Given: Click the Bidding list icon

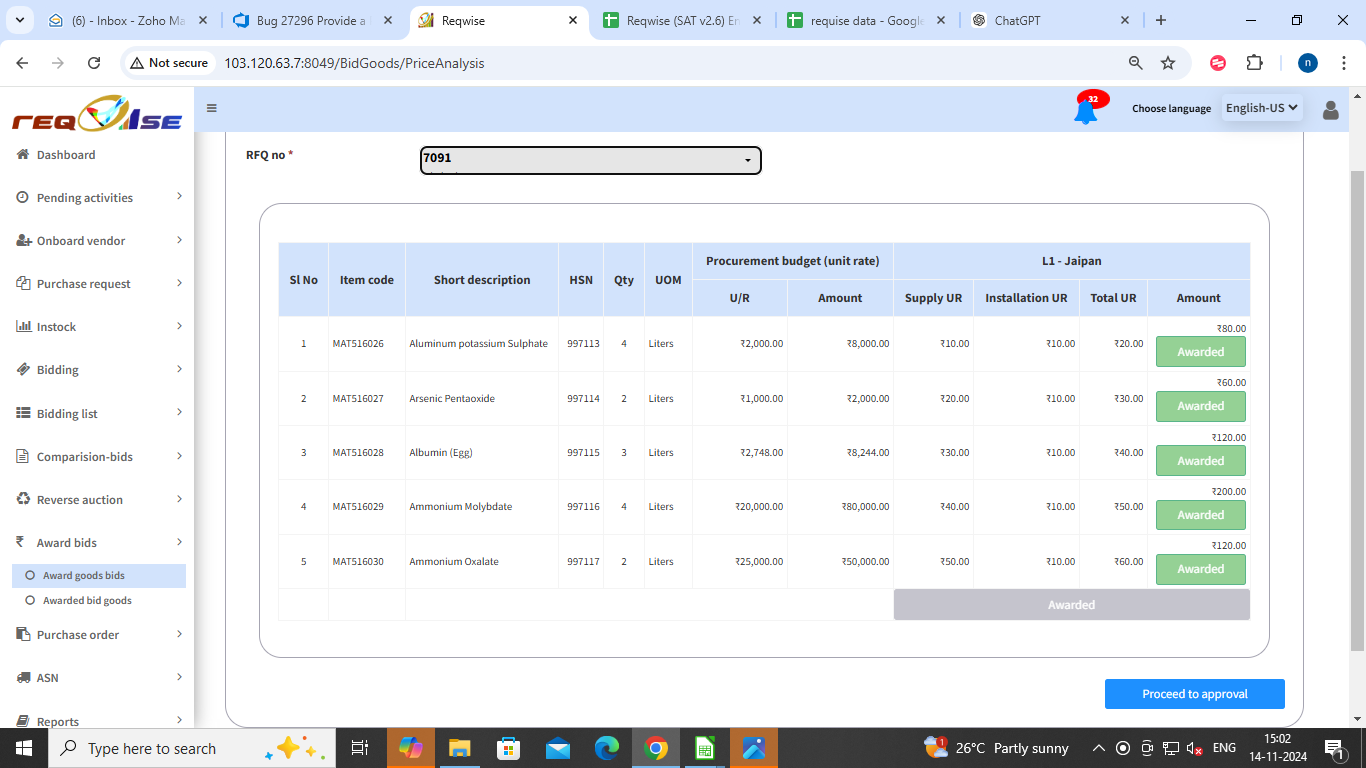Looking at the screenshot, I should click(x=24, y=413).
